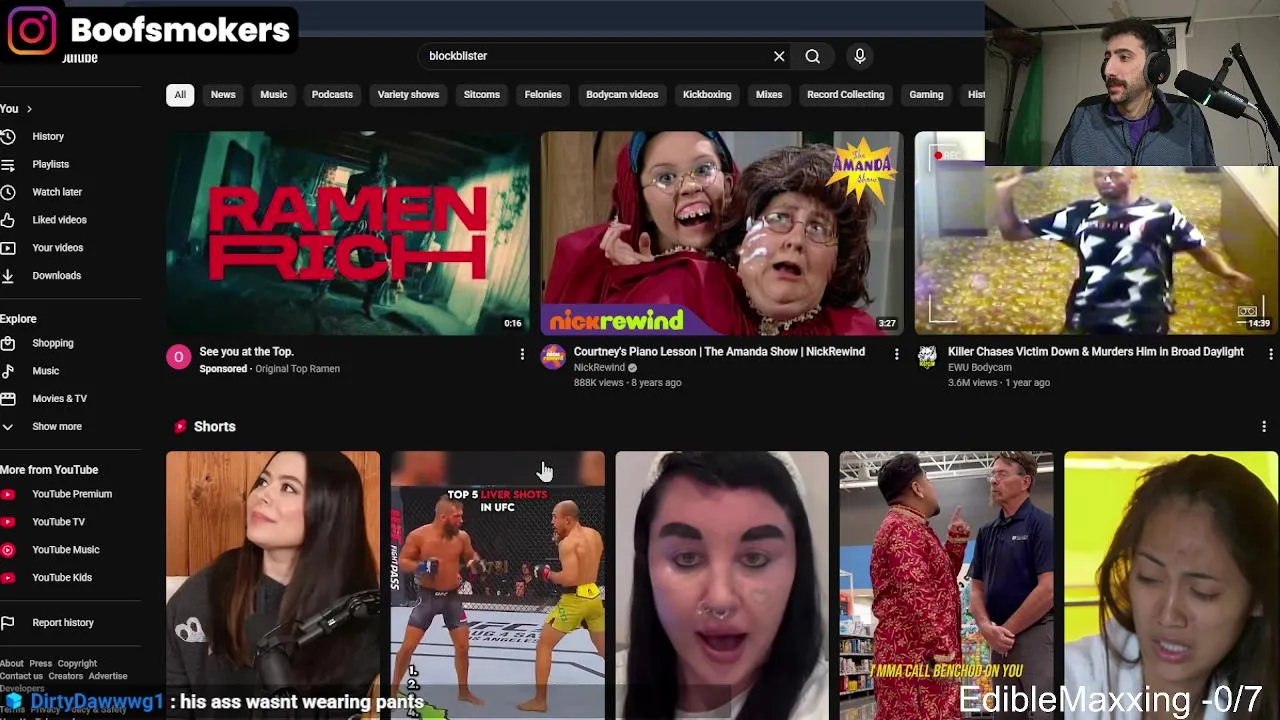This screenshot has height=720, width=1280.
Task: Click Original Top Ramen sponsor avatar
Action: coord(178,358)
